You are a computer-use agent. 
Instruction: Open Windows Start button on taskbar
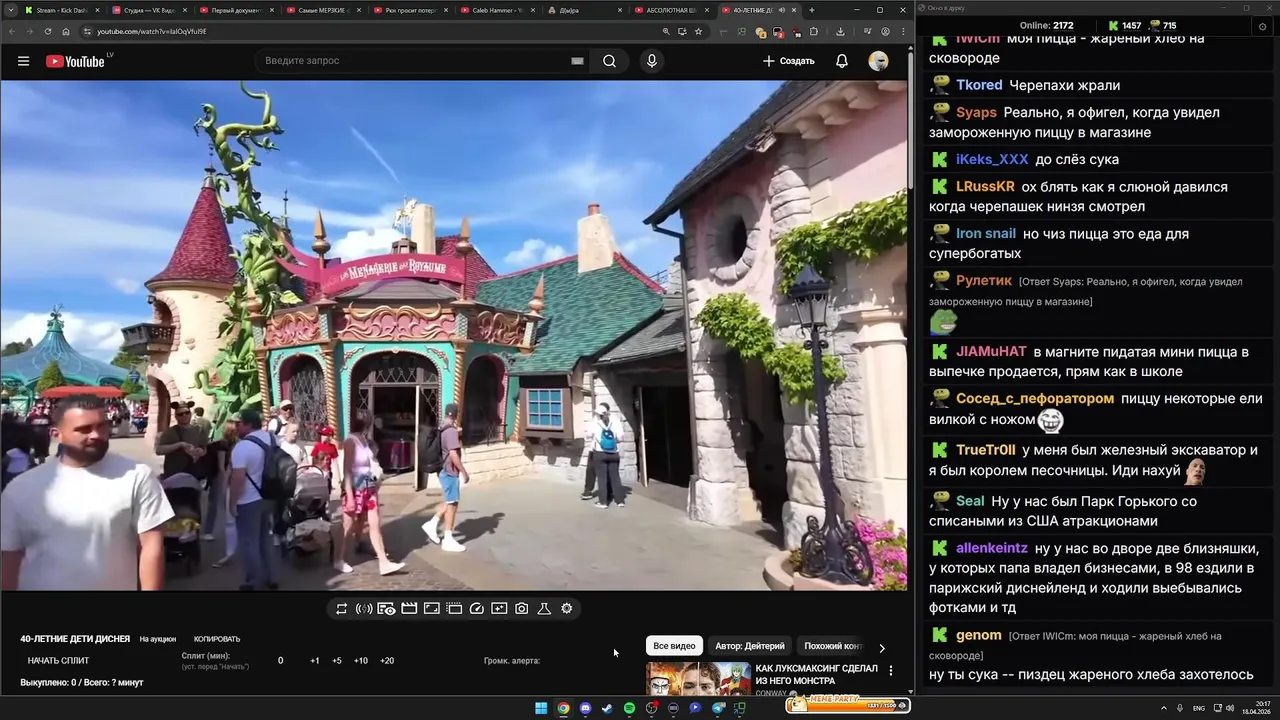tap(541, 708)
